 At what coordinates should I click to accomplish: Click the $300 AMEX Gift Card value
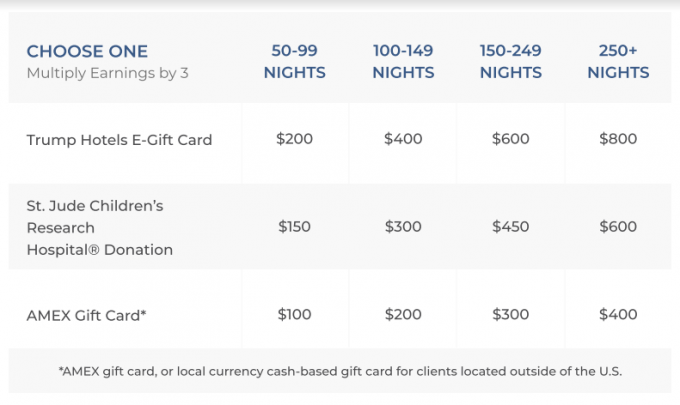coord(510,314)
